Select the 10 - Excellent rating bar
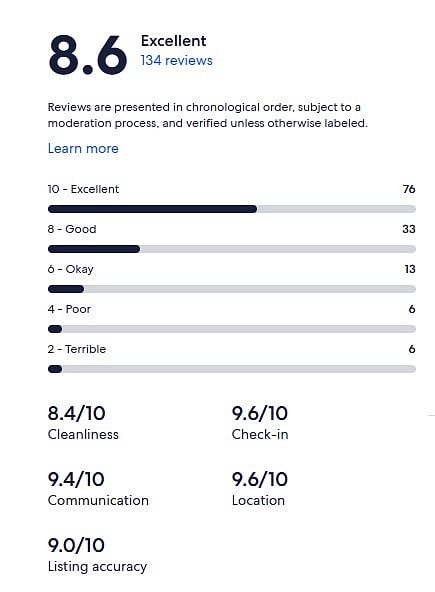Viewport: 435px width, 592px height. (232, 209)
